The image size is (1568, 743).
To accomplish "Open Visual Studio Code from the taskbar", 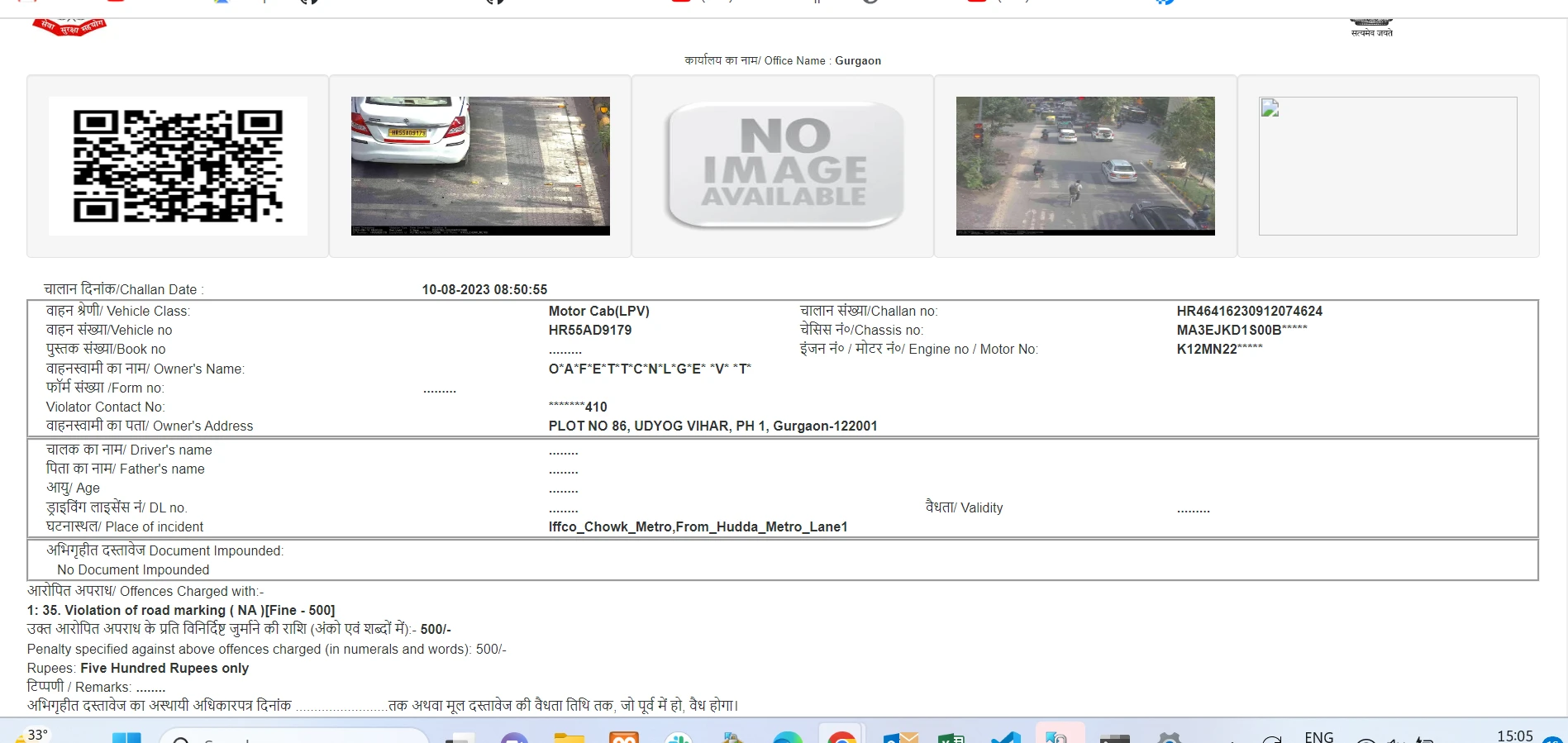I will [x=1005, y=737].
